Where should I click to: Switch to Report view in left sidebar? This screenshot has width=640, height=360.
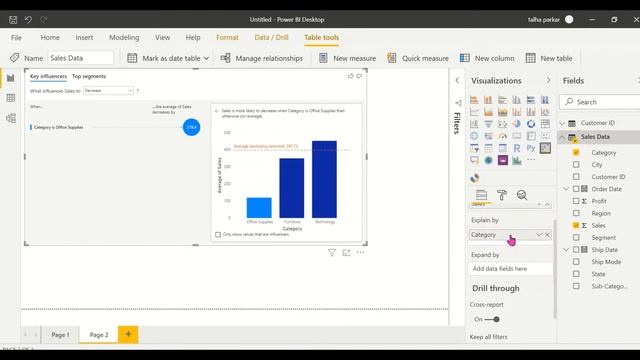[x=11, y=78]
